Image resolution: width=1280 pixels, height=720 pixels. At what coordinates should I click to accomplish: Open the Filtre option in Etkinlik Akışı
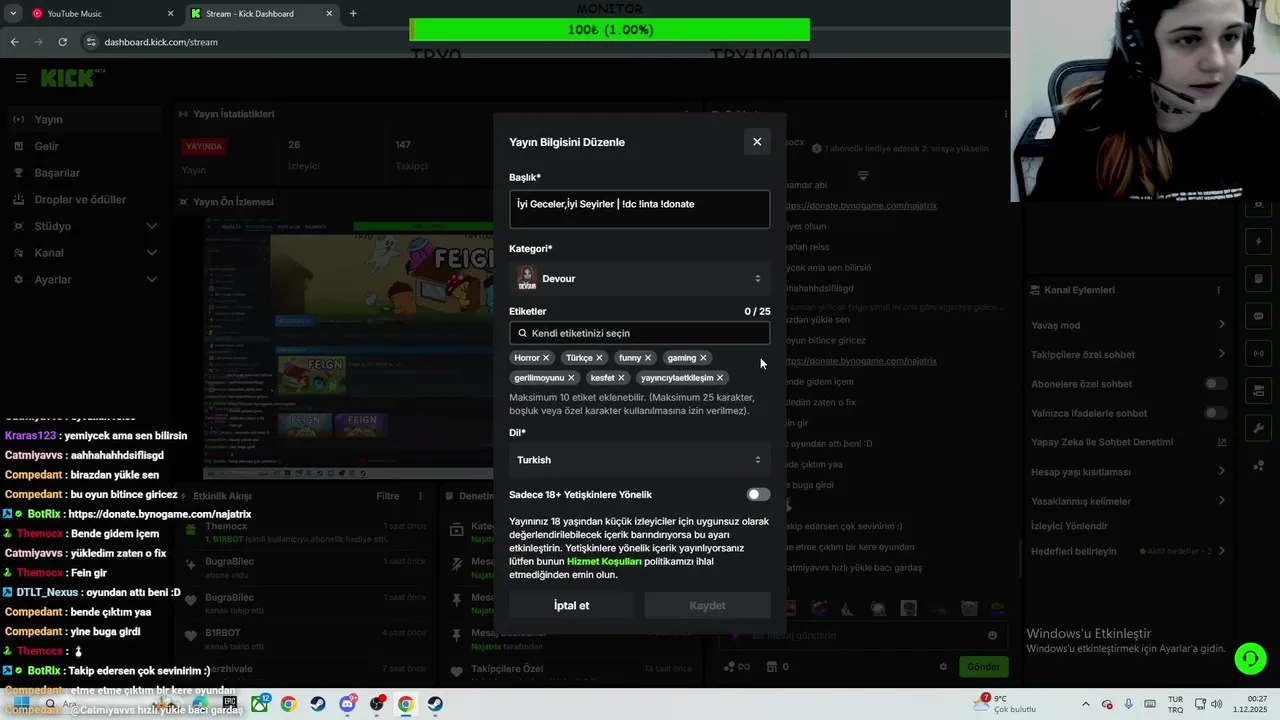[x=388, y=496]
